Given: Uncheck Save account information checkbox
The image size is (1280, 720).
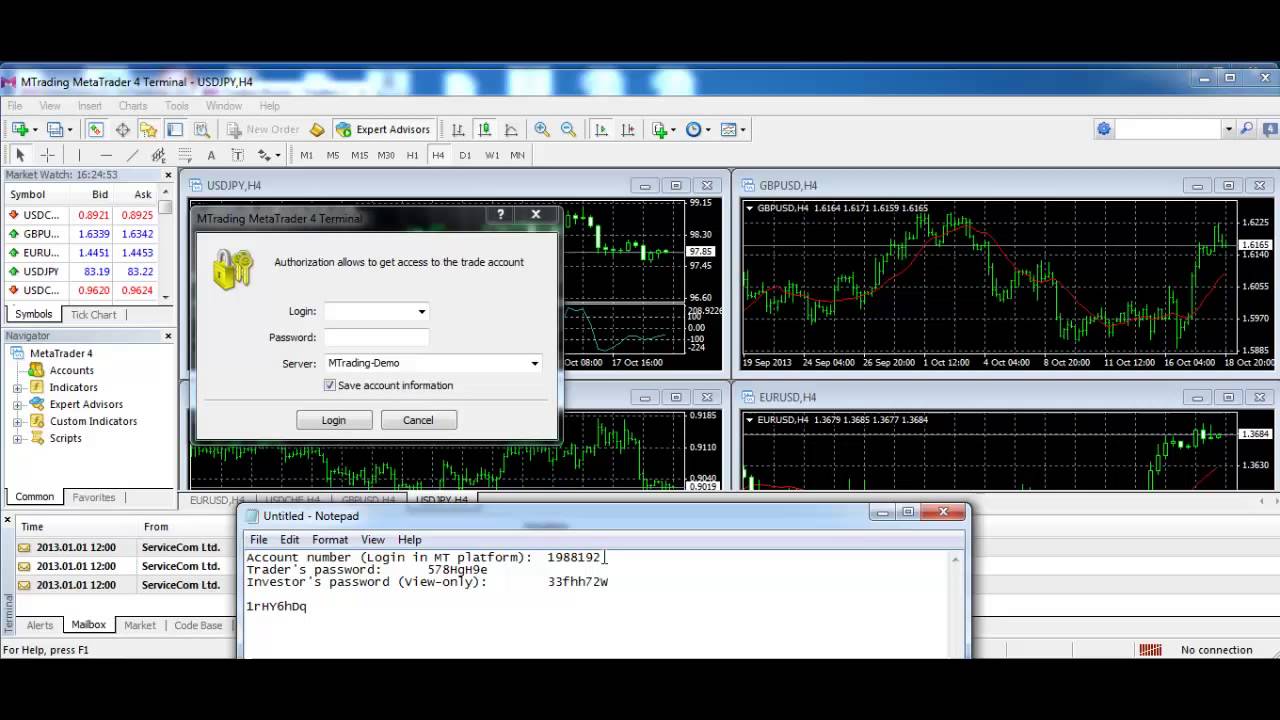Looking at the screenshot, I should [330, 385].
